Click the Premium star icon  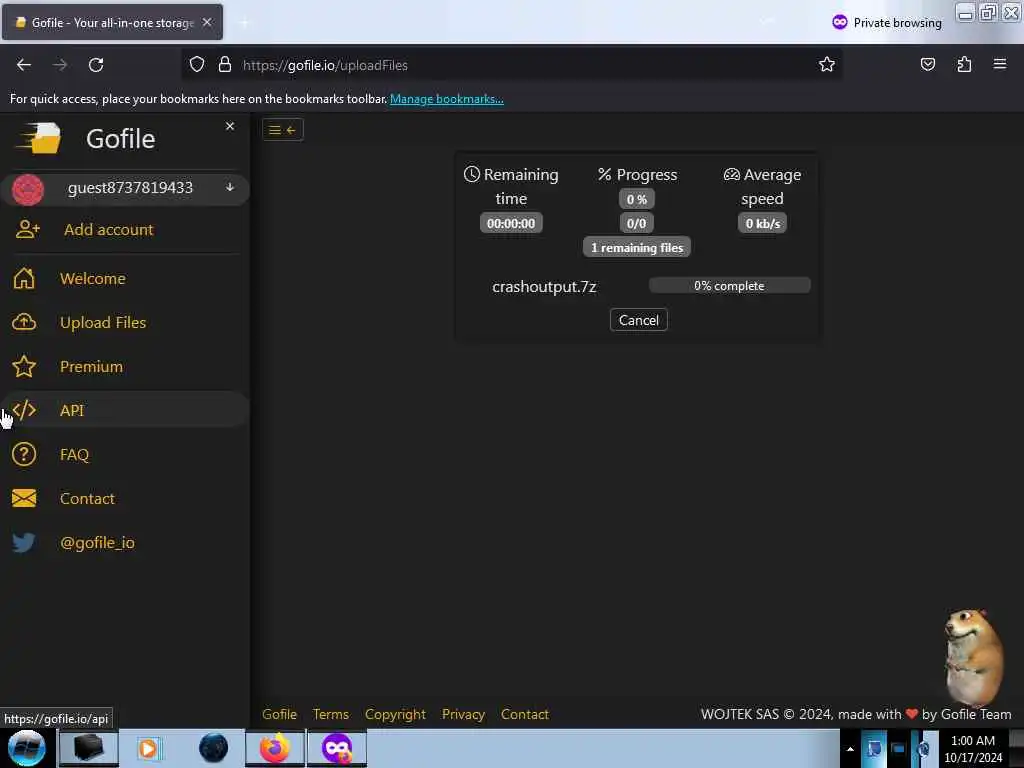(x=24, y=366)
